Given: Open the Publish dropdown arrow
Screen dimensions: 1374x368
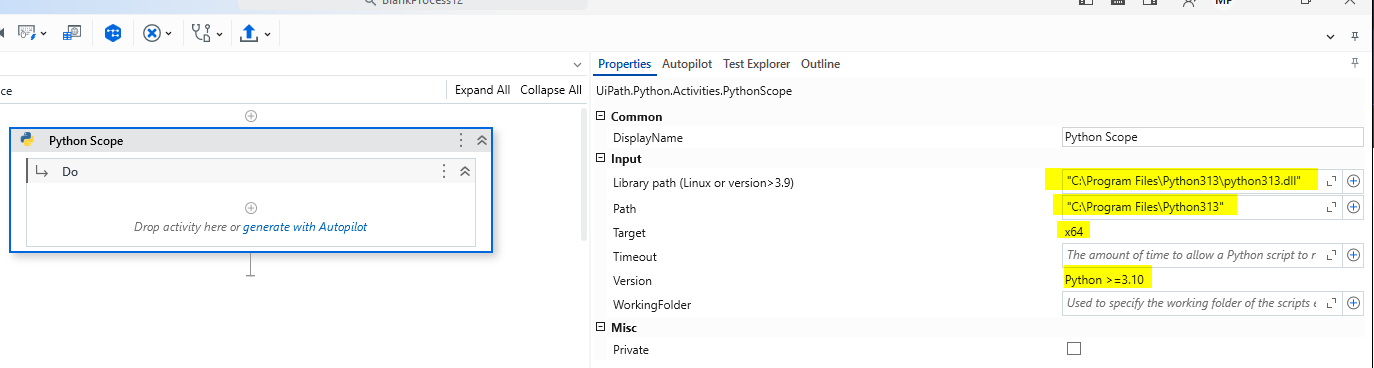Looking at the screenshot, I should click(267, 34).
